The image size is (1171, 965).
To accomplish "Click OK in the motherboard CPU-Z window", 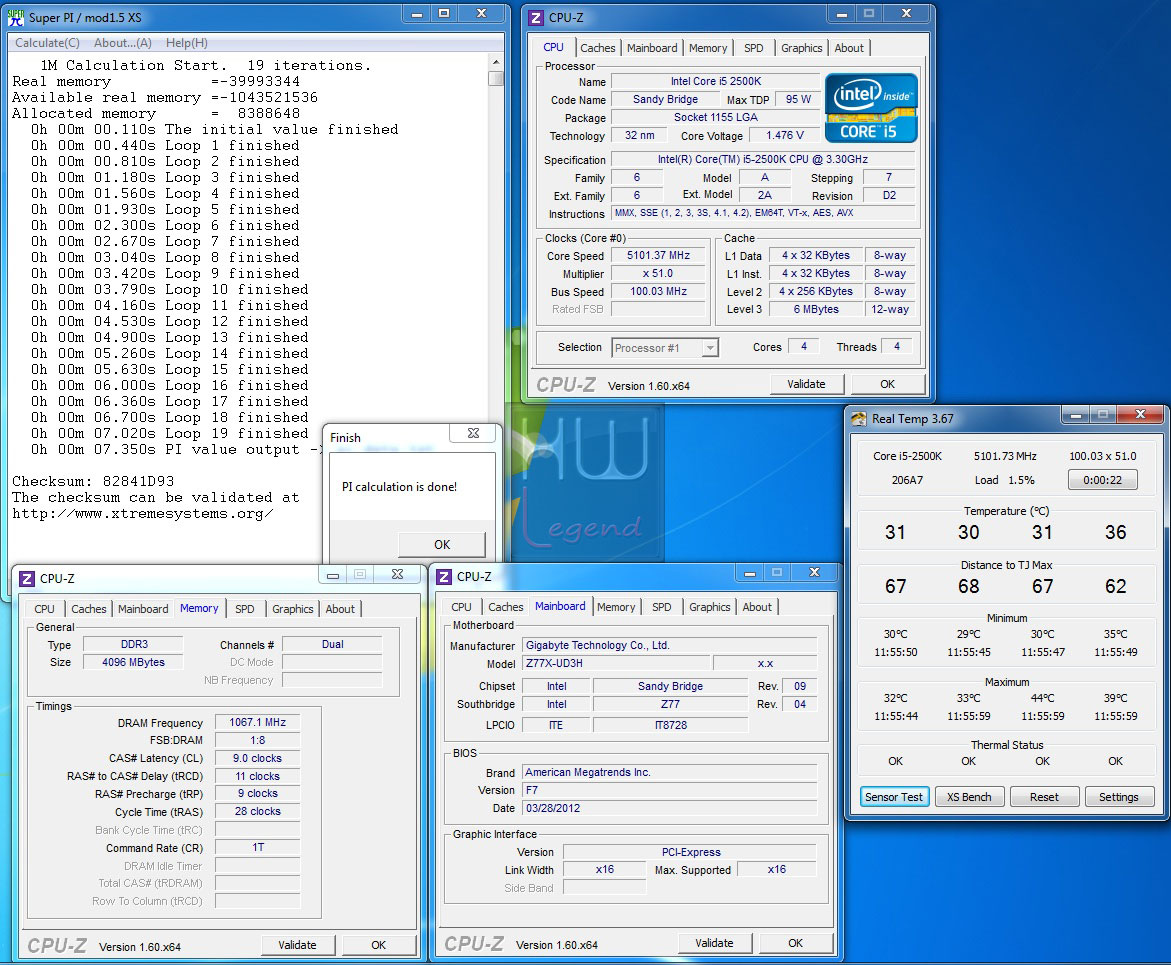I will 795,943.
